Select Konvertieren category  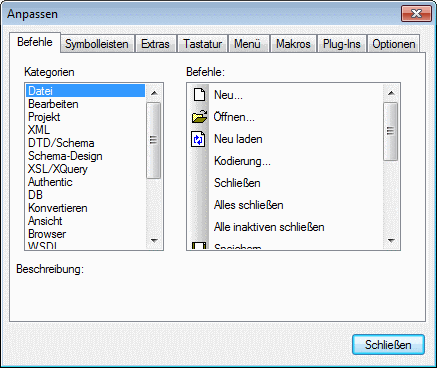tap(85, 208)
